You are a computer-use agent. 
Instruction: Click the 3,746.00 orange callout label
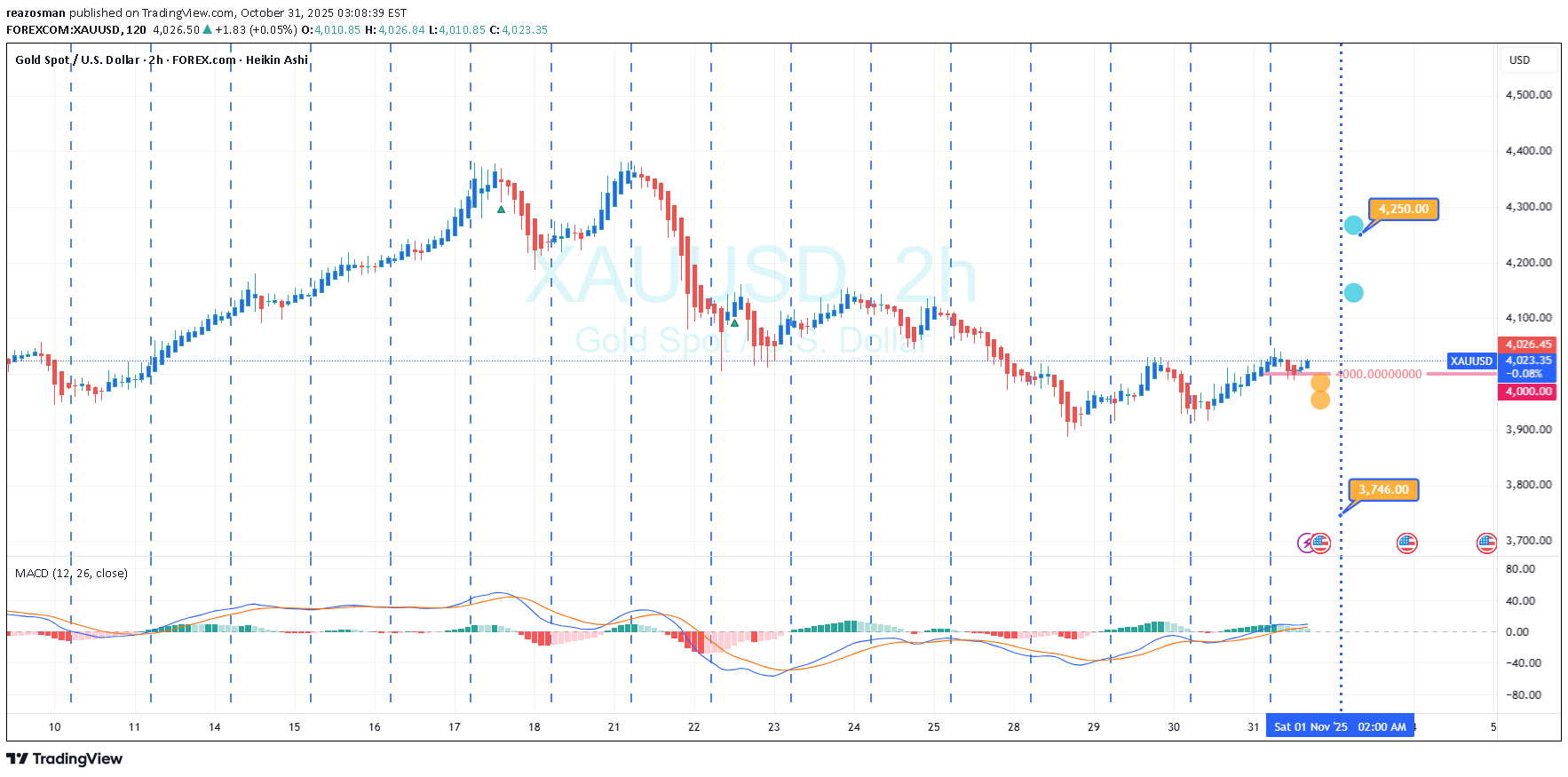(x=1383, y=489)
